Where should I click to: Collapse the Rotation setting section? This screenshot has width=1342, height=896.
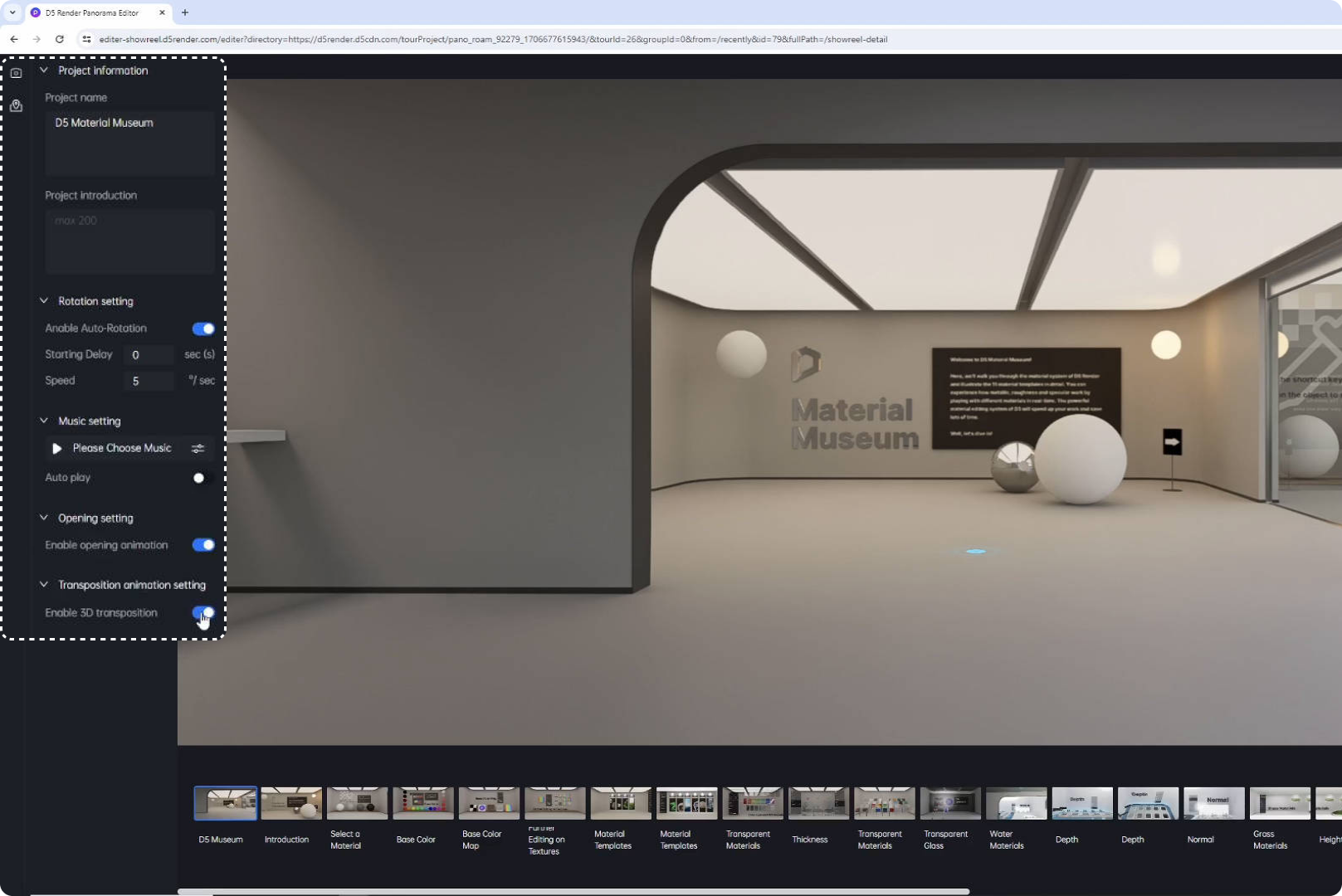pyautogui.click(x=43, y=300)
